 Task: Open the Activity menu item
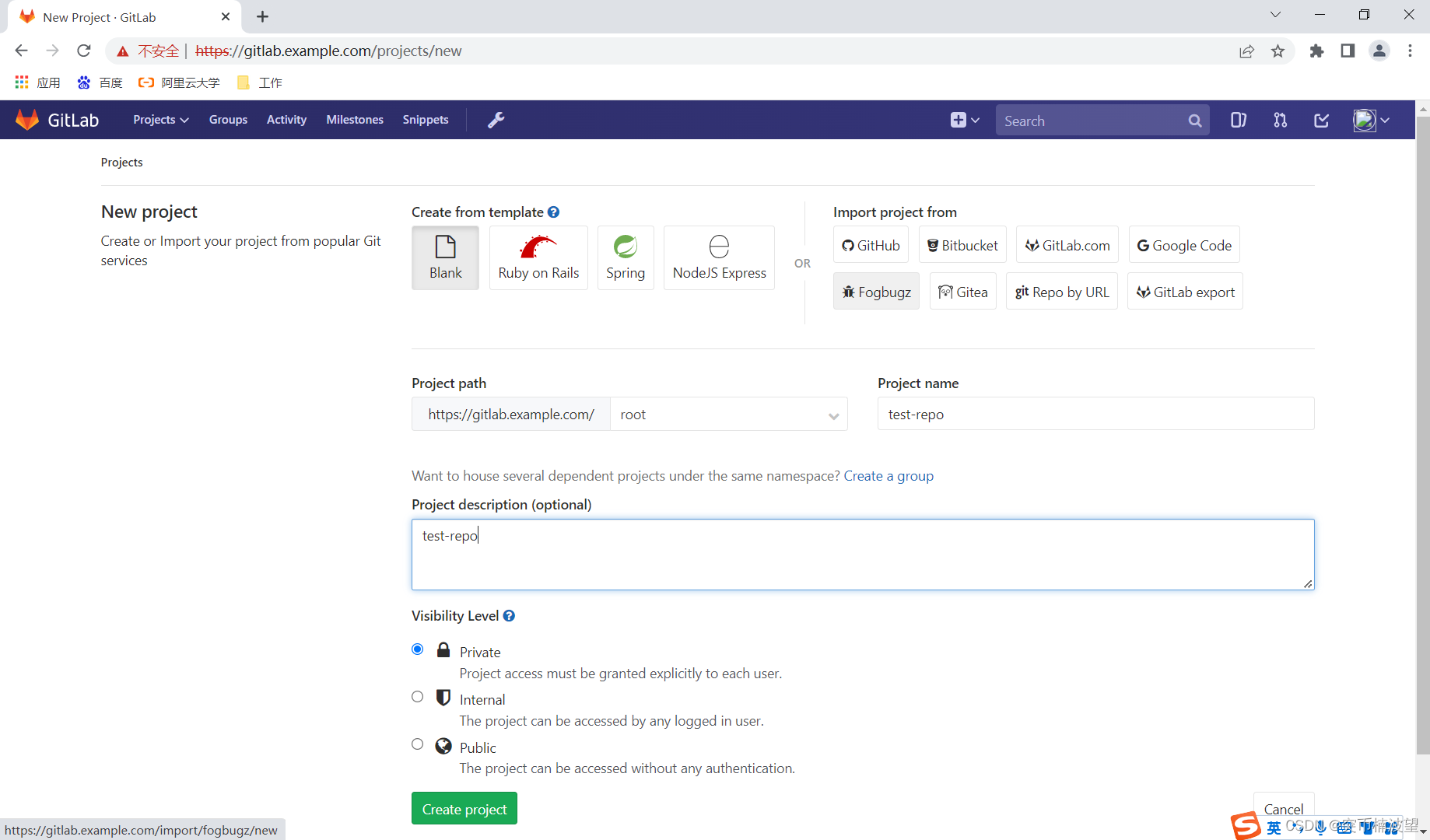click(286, 120)
